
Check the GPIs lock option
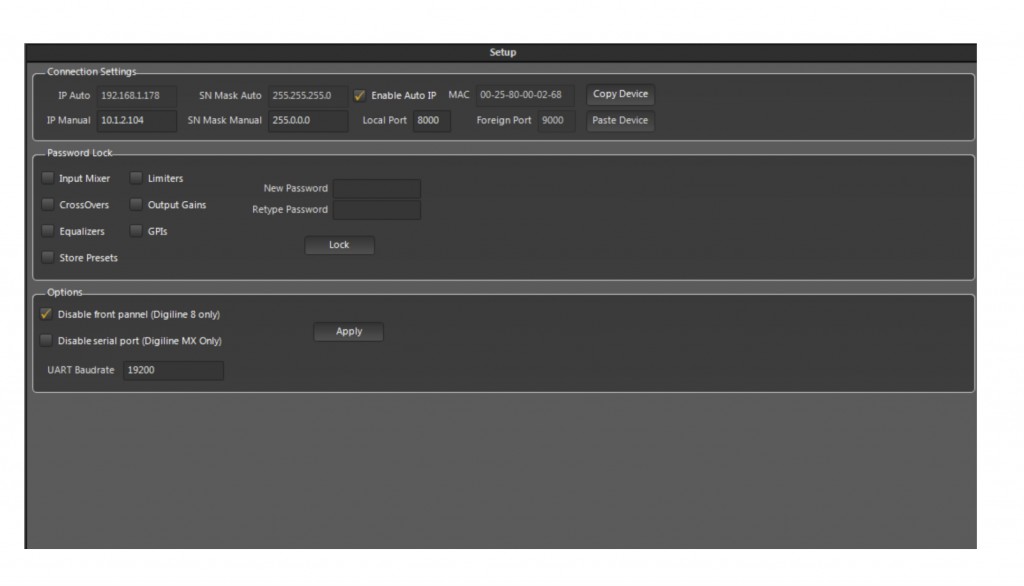tap(136, 231)
